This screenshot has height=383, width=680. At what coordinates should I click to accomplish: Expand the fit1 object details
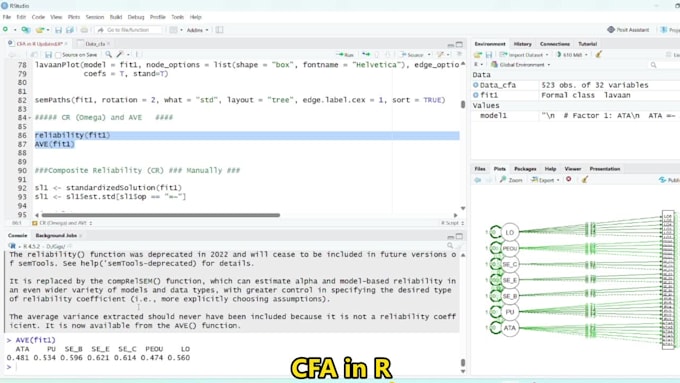pyautogui.click(x=476, y=95)
